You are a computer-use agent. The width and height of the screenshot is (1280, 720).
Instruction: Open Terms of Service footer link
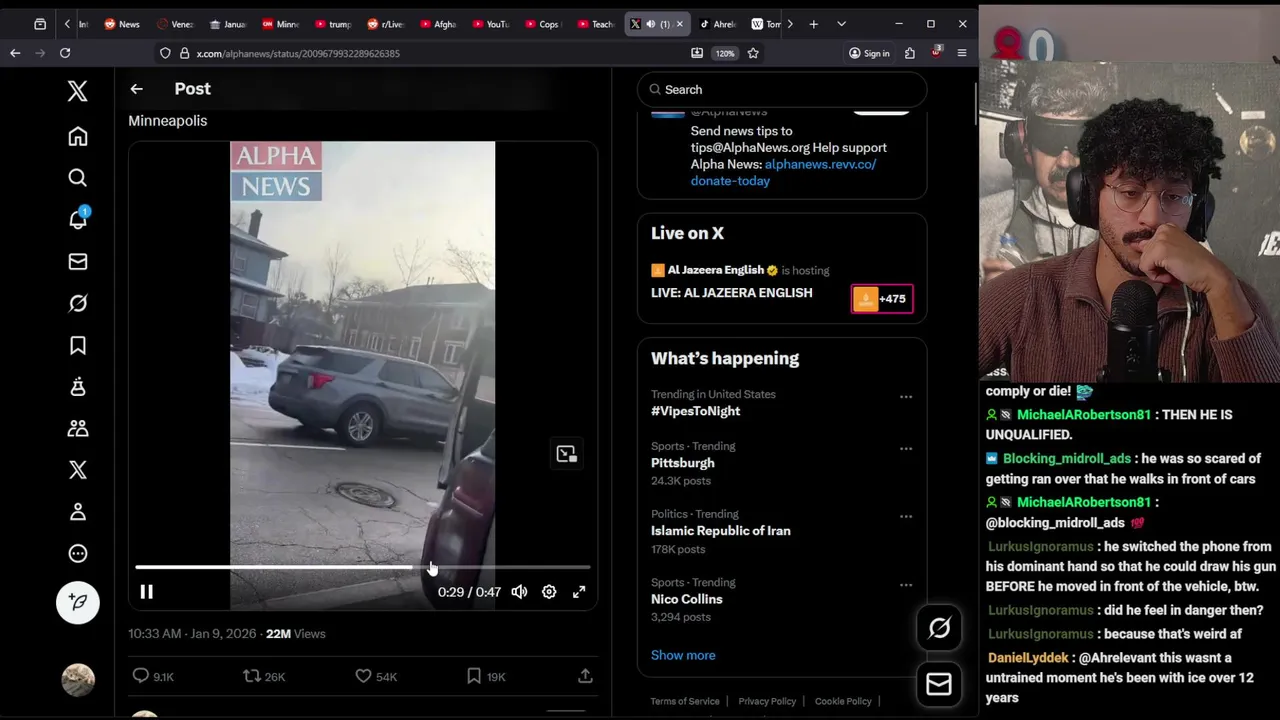[685, 701]
